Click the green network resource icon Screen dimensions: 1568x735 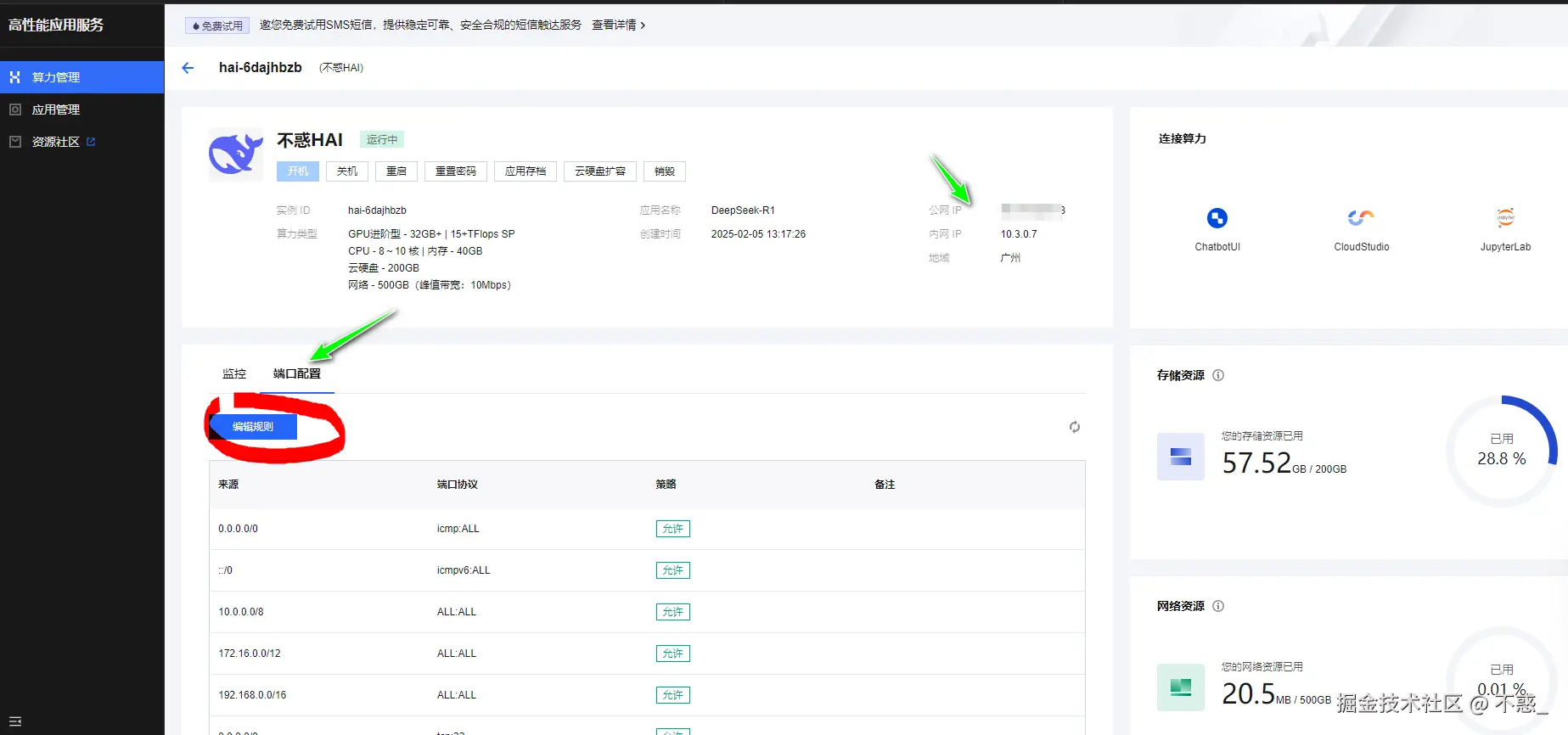point(1181,687)
